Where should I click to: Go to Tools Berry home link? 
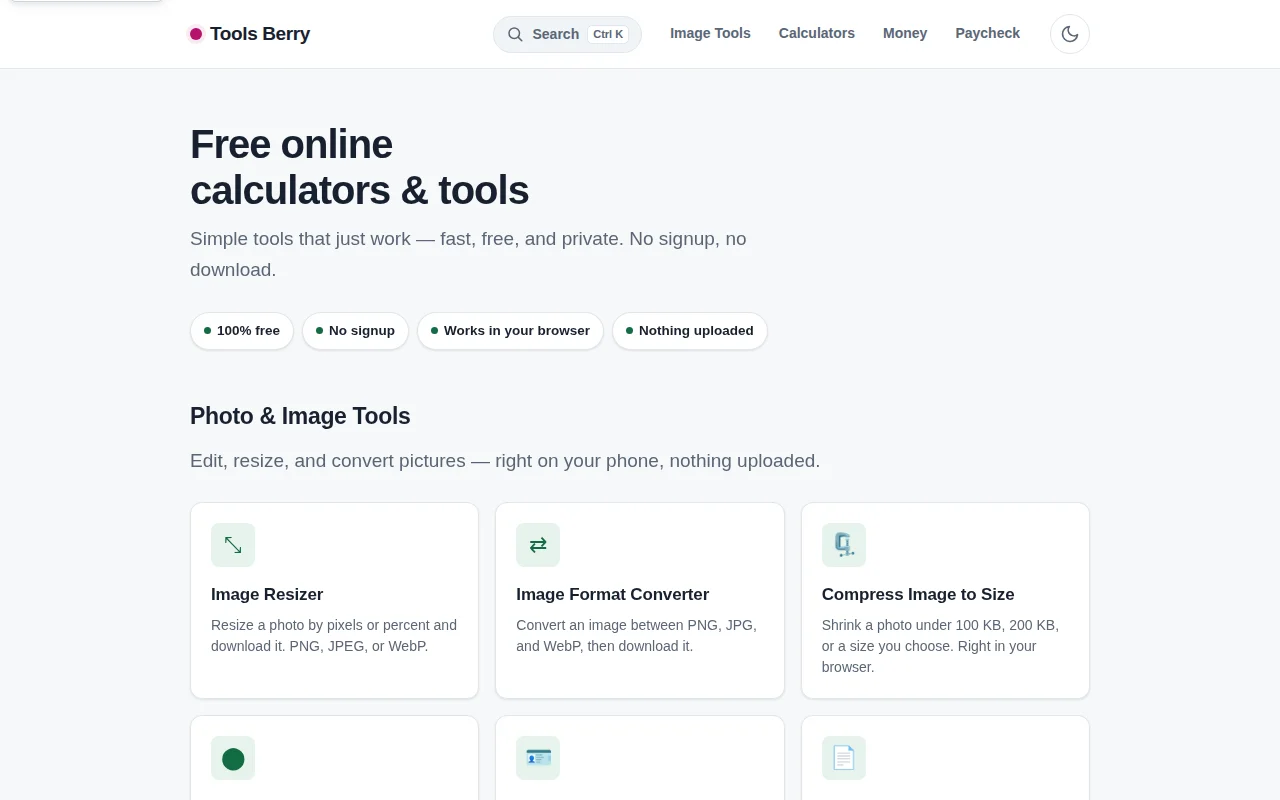tap(250, 34)
